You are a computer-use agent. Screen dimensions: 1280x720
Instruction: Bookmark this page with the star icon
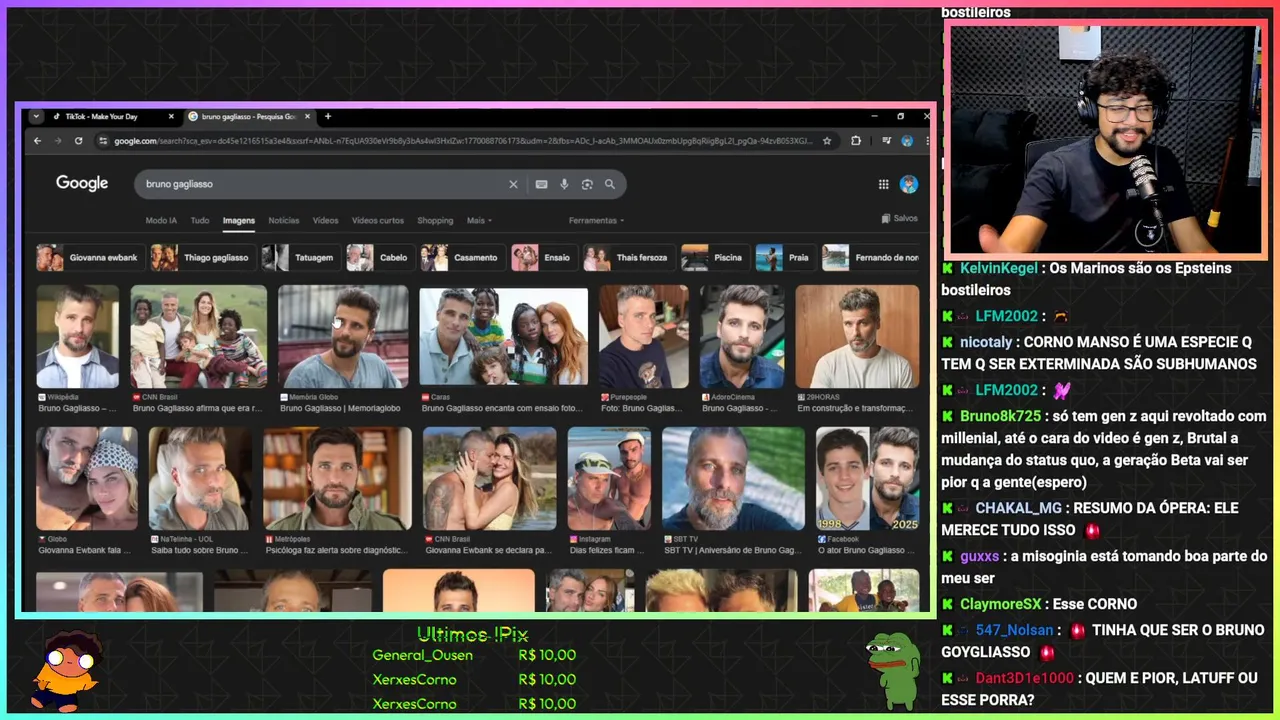(x=827, y=141)
